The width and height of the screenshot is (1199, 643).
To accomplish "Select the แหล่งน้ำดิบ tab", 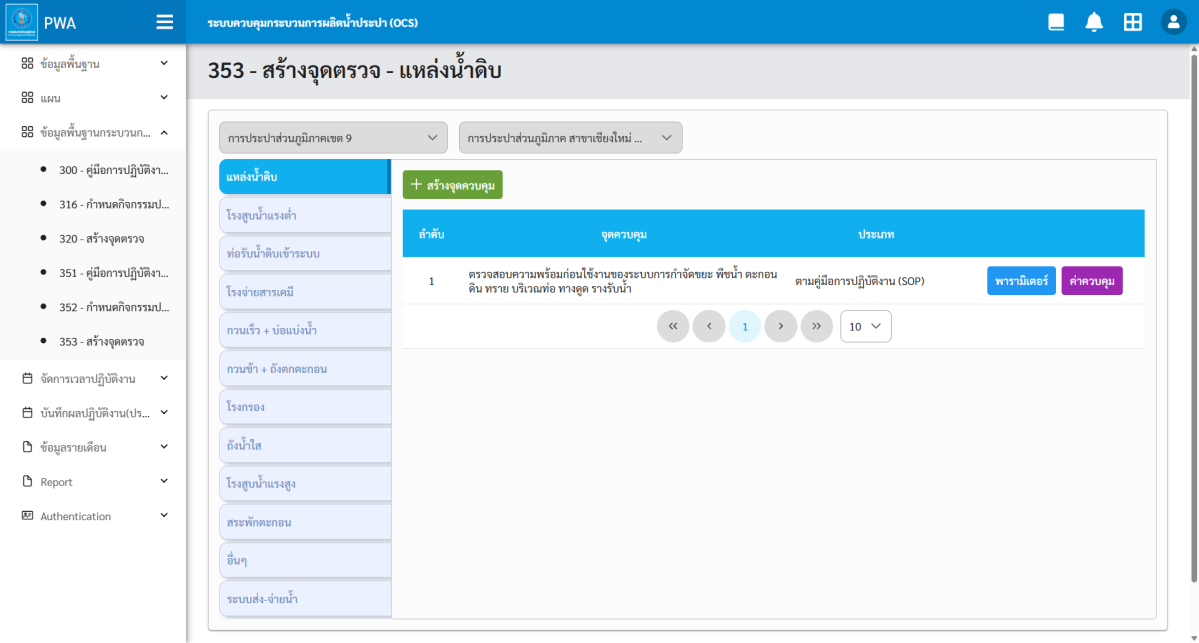I will [305, 177].
